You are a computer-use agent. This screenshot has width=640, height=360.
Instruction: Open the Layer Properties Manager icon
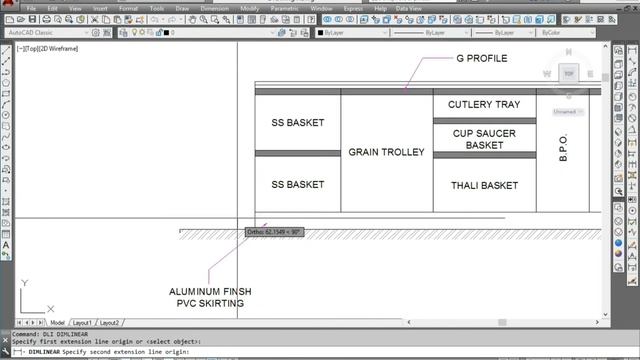(123, 33)
